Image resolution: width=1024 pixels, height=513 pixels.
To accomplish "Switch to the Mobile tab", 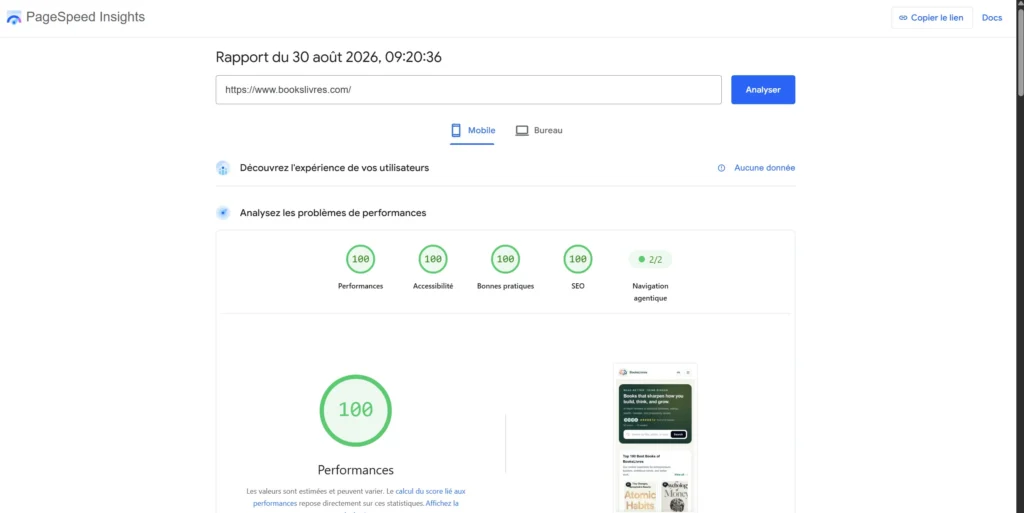I will click(473, 131).
